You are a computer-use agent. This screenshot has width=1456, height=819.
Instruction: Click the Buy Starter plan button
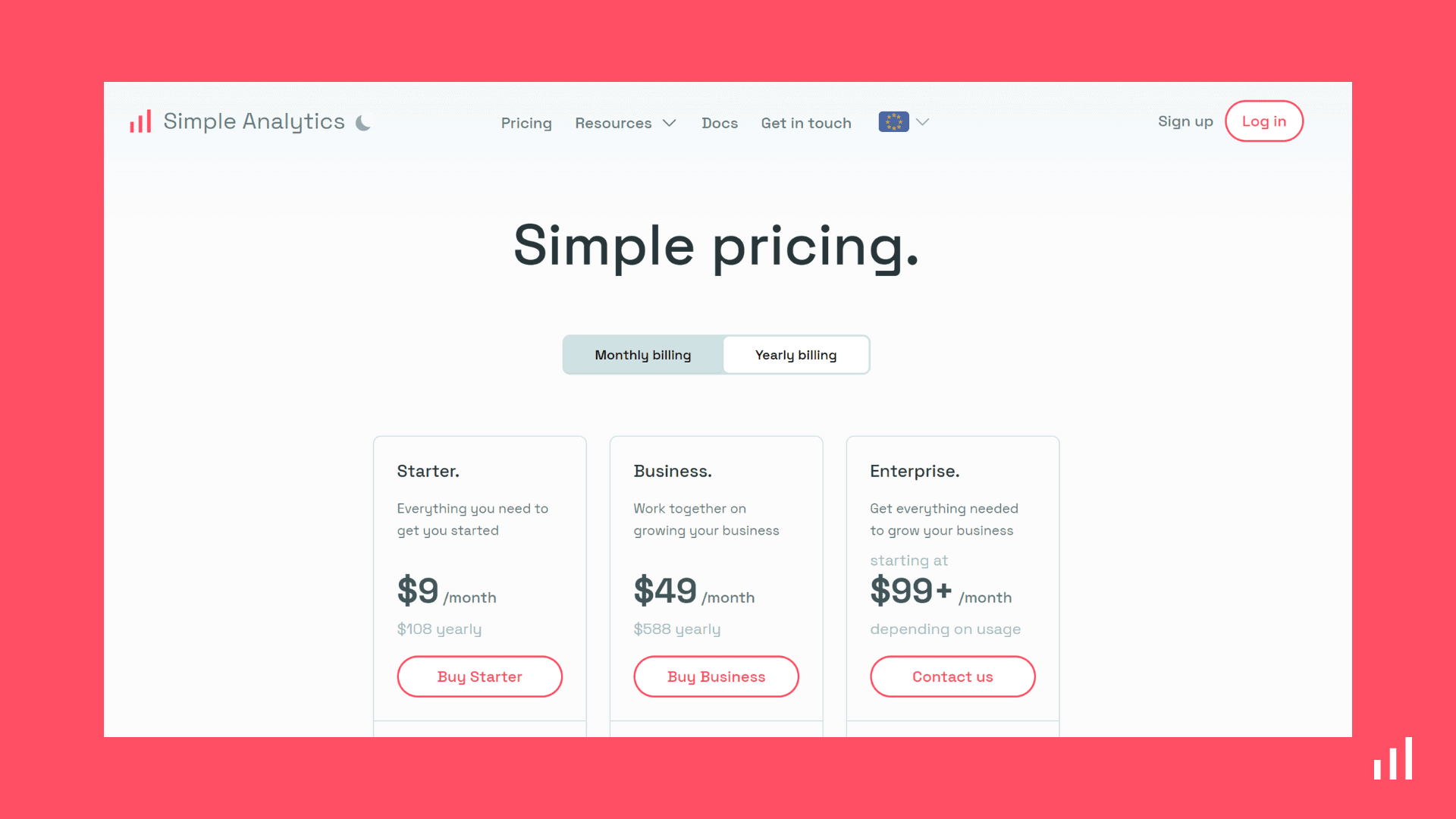coord(479,676)
